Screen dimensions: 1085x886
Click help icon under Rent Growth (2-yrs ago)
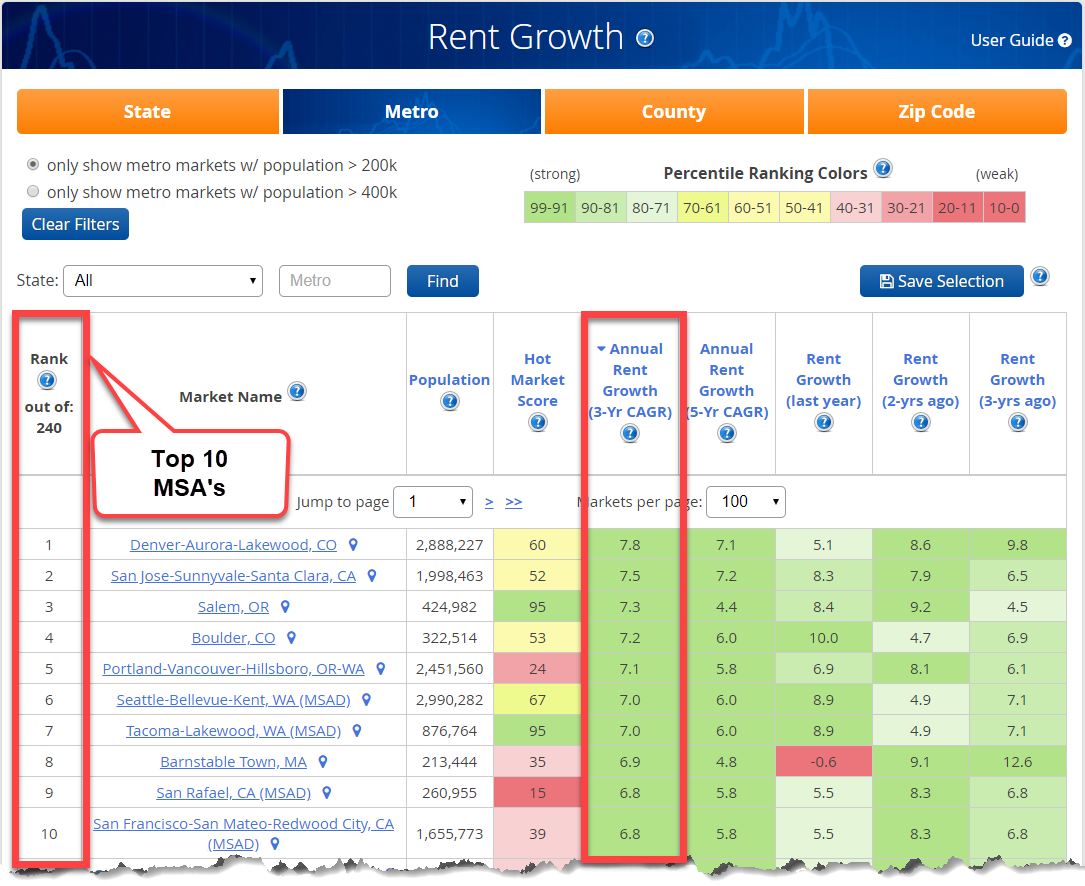click(920, 422)
